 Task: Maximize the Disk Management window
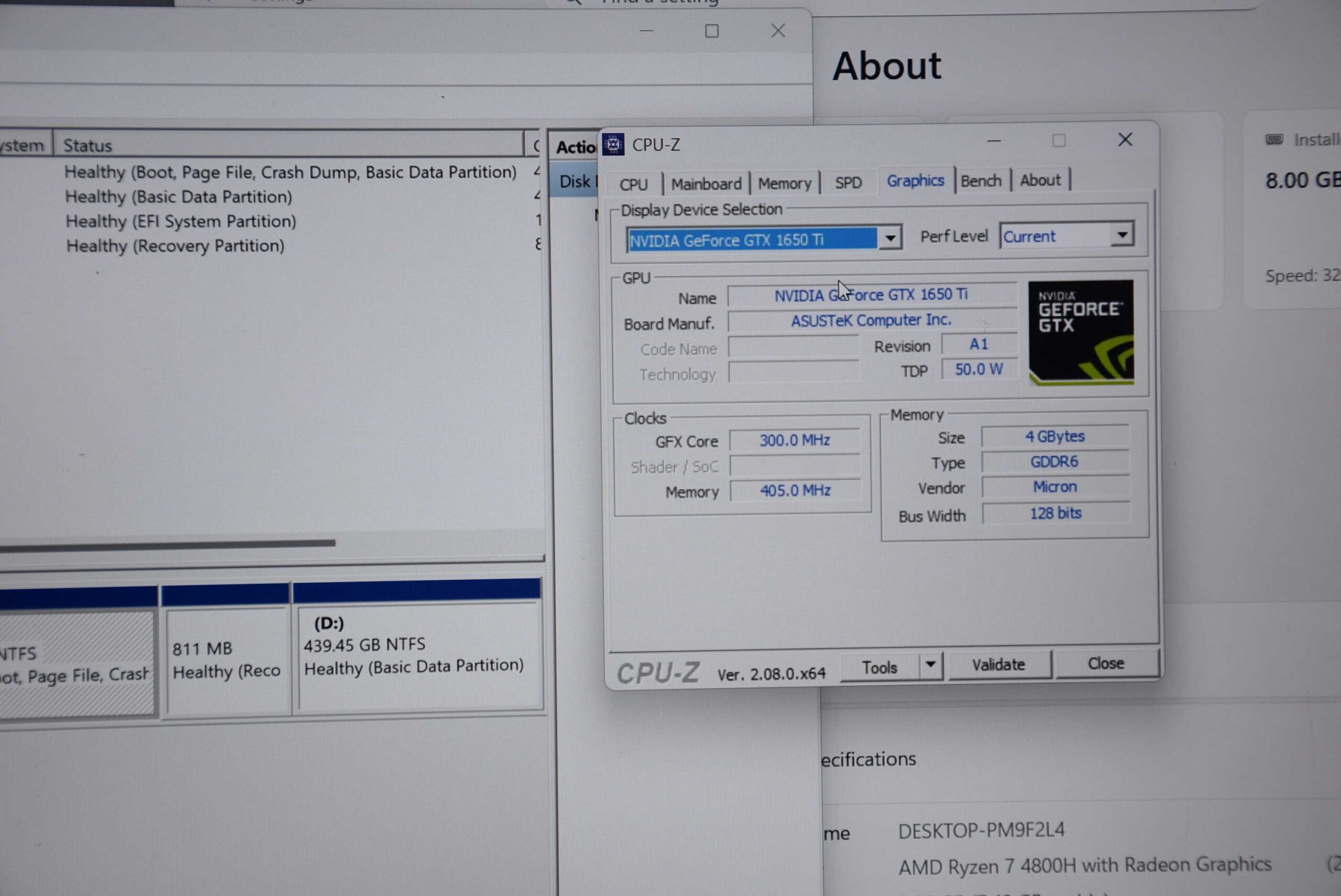712,31
